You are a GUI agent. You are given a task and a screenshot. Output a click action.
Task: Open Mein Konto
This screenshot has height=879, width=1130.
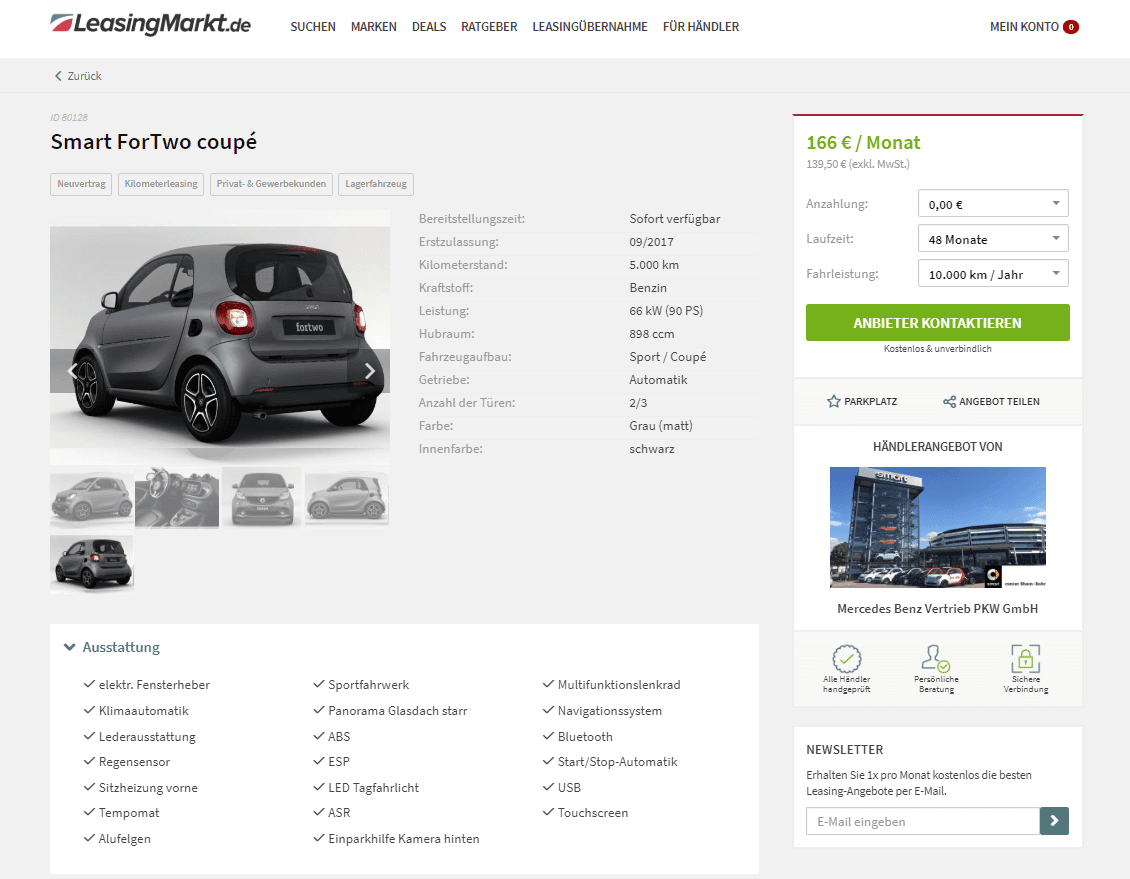(1033, 27)
